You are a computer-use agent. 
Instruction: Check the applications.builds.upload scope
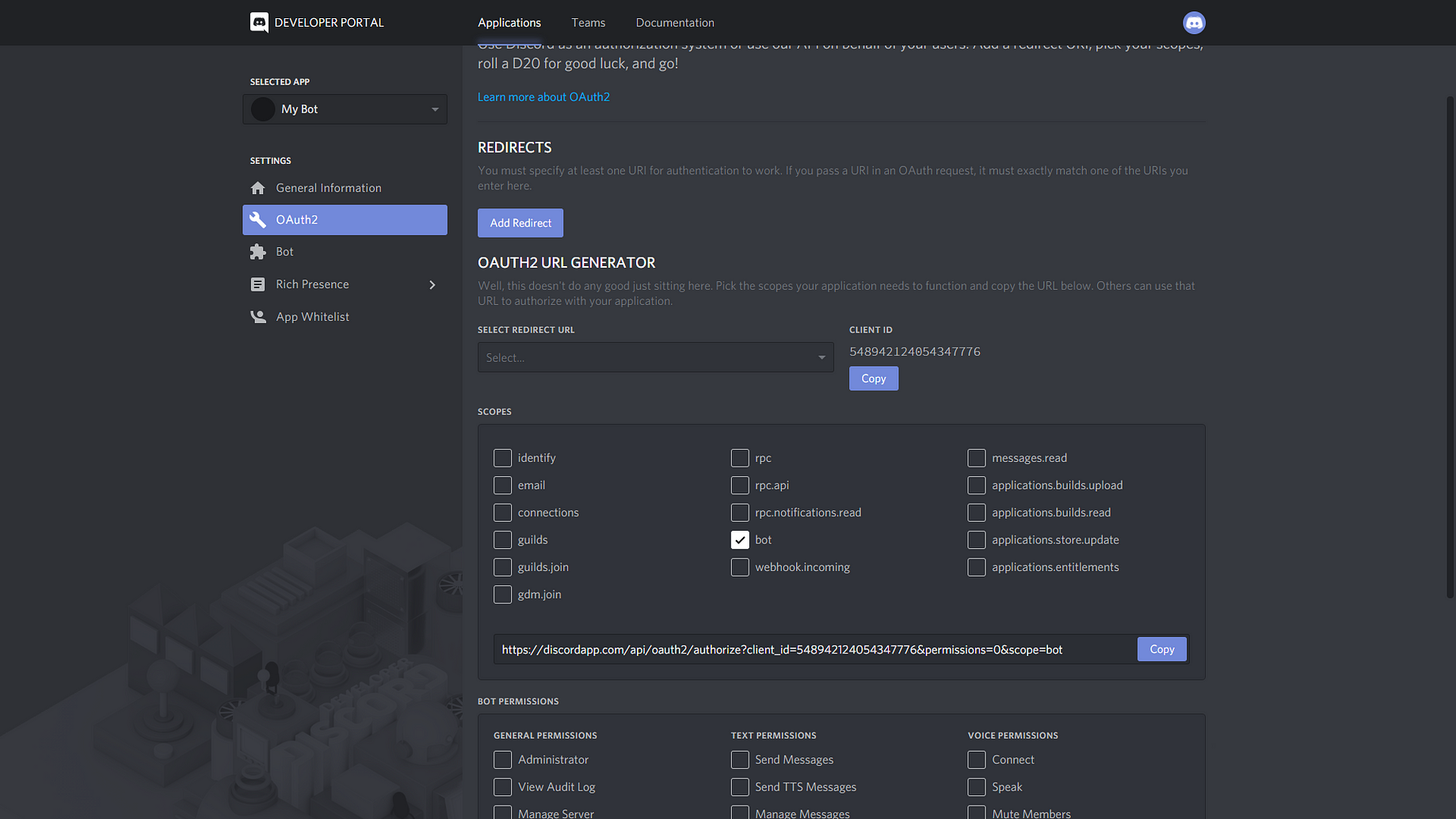(x=977, y=485)
